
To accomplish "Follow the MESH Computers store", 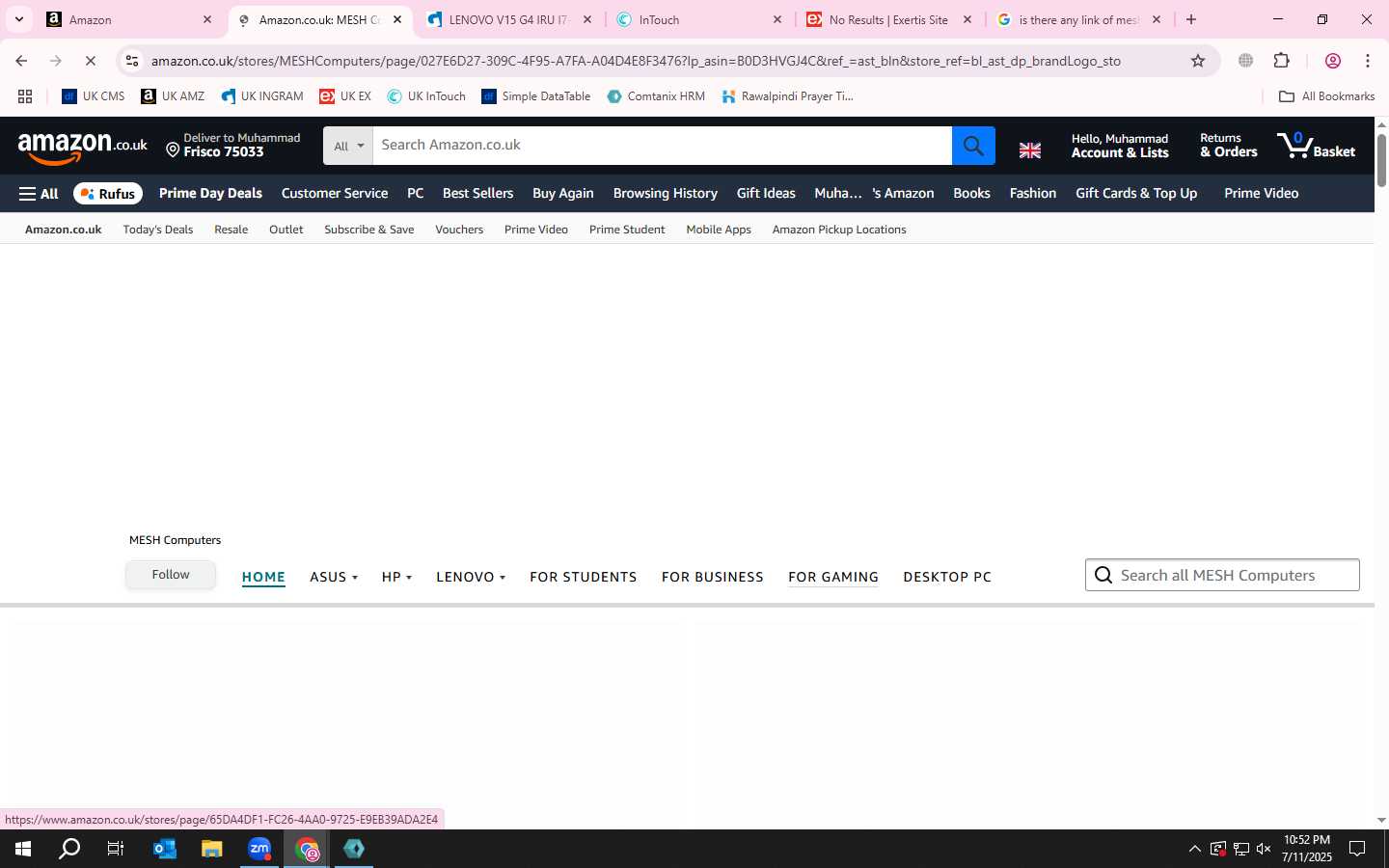I will (171, 575).
